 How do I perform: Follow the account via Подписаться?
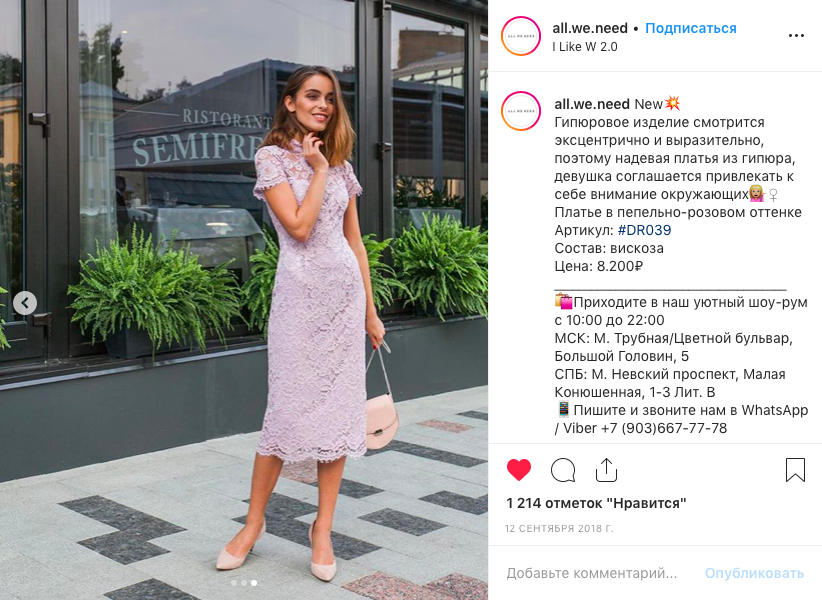tap(690, 28)
